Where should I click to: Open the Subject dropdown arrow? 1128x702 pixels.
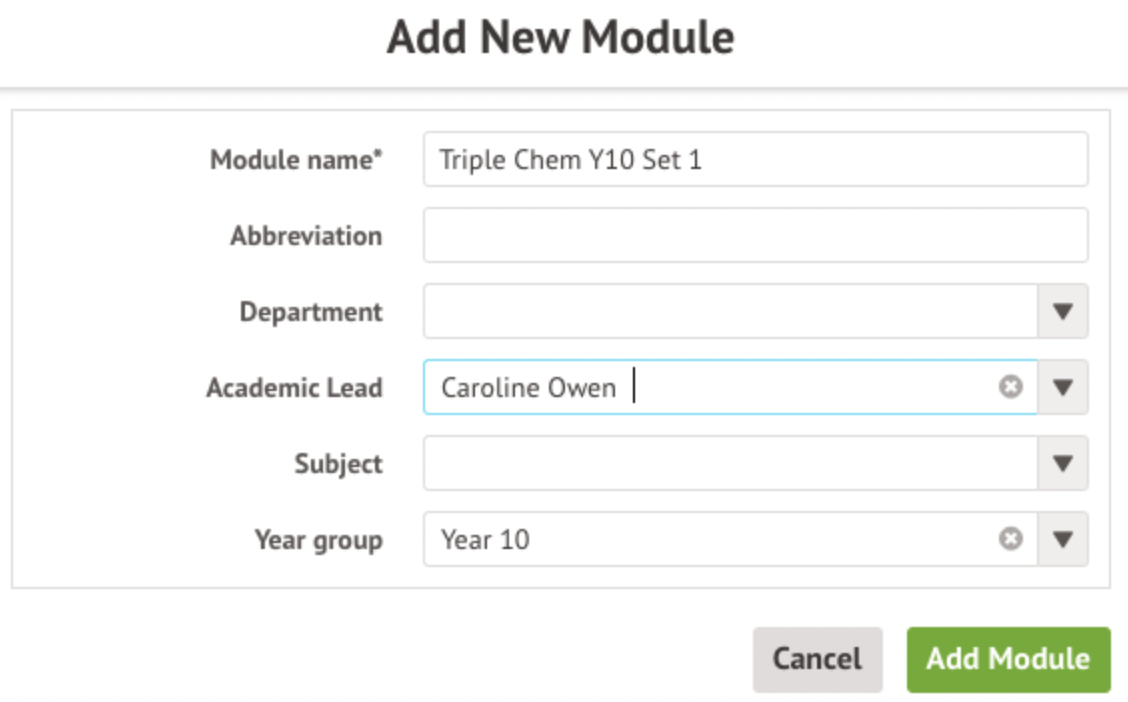pyautogui.click(x=1062, y=463)
